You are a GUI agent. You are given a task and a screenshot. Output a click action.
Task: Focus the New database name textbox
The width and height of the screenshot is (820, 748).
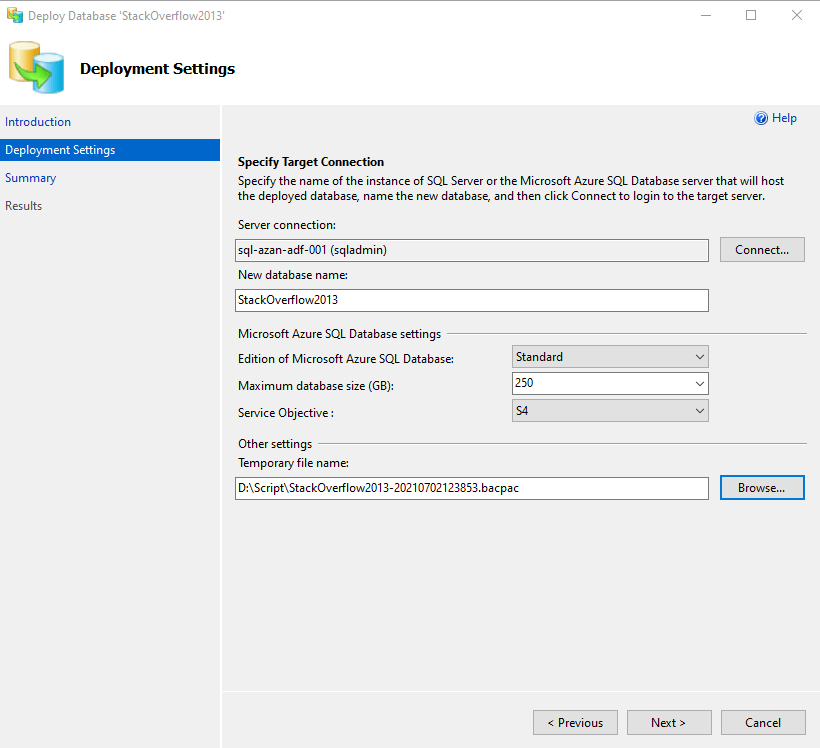tap(471, 300)
